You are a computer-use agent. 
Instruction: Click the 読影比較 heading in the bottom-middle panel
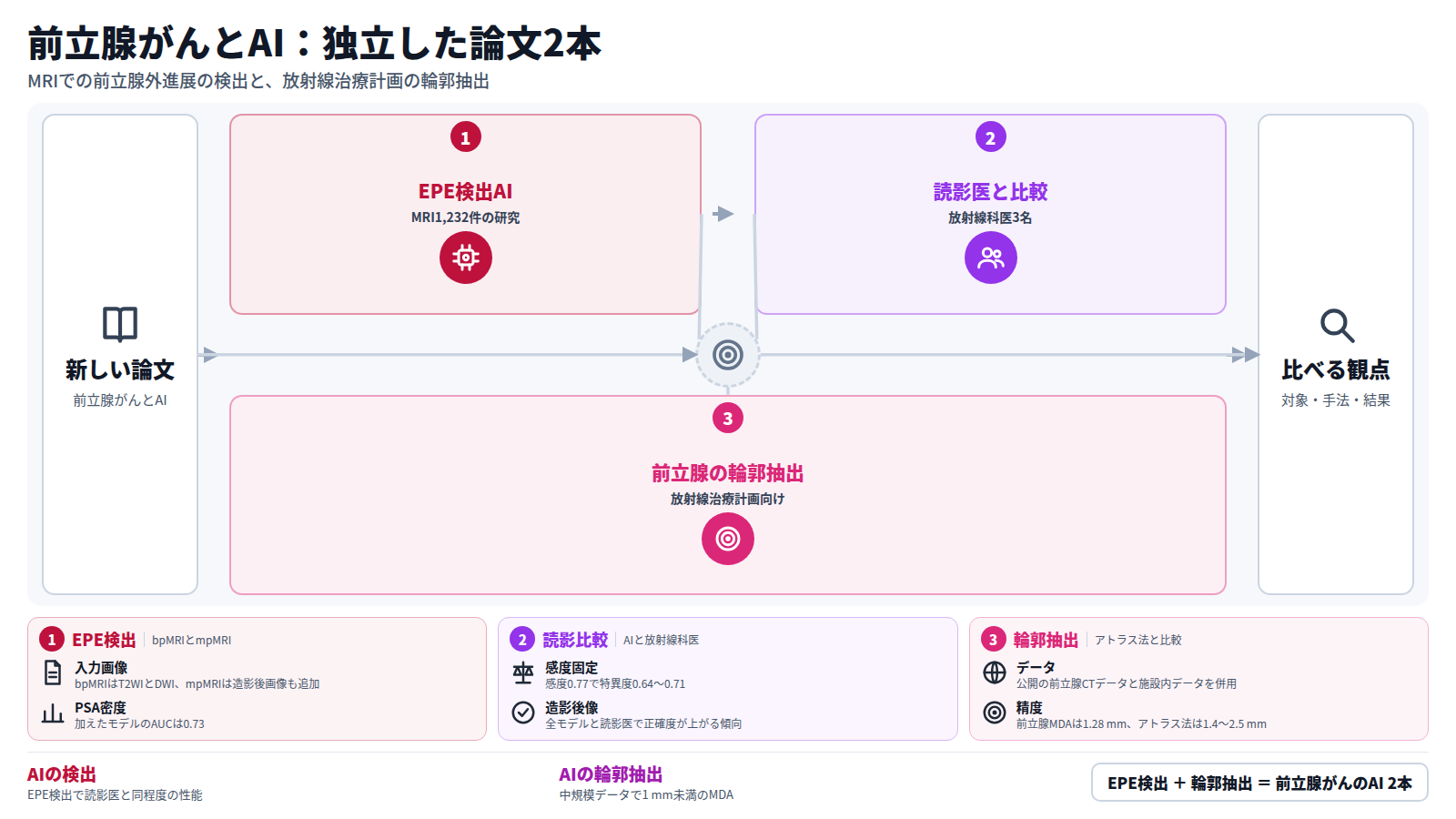click(575, 640)
